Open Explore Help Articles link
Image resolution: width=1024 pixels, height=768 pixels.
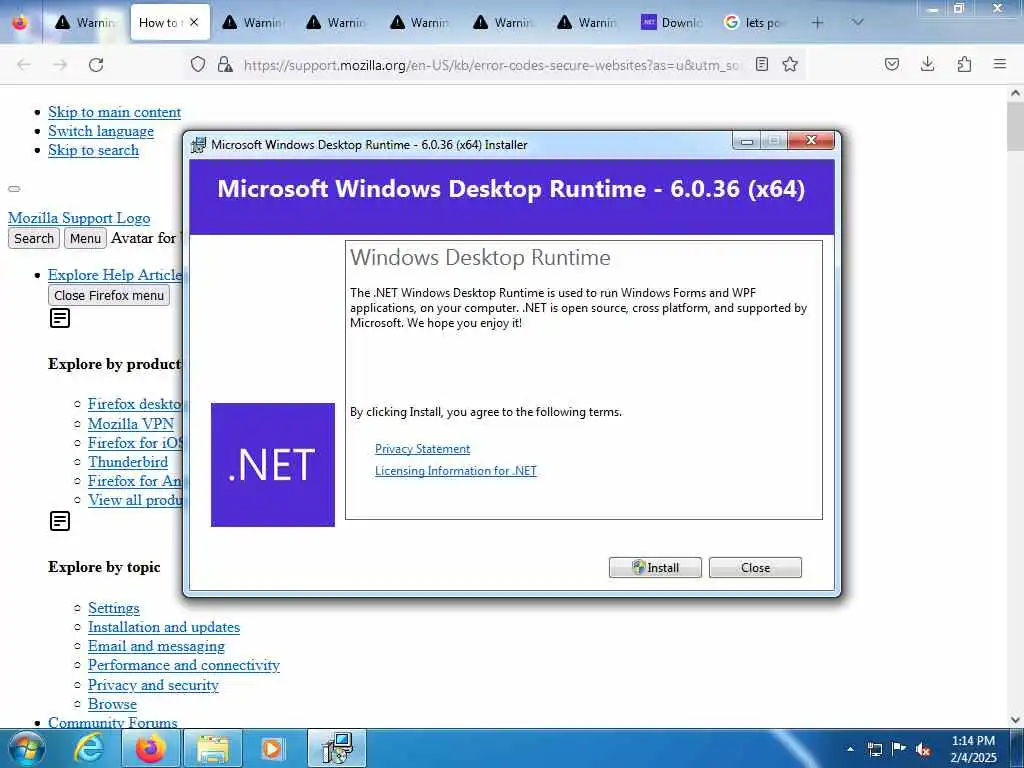point(115,275)
